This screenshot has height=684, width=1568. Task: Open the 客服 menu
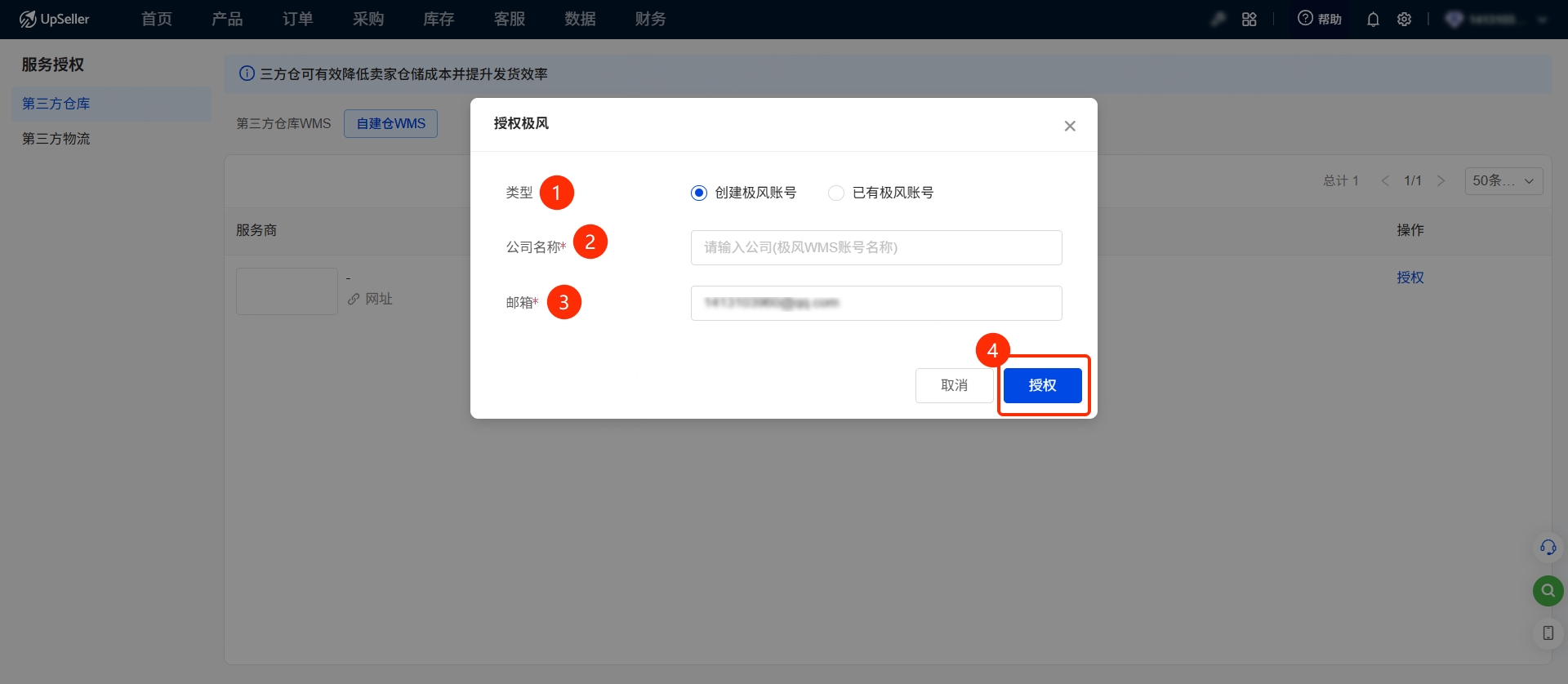(x=510, y=19)
